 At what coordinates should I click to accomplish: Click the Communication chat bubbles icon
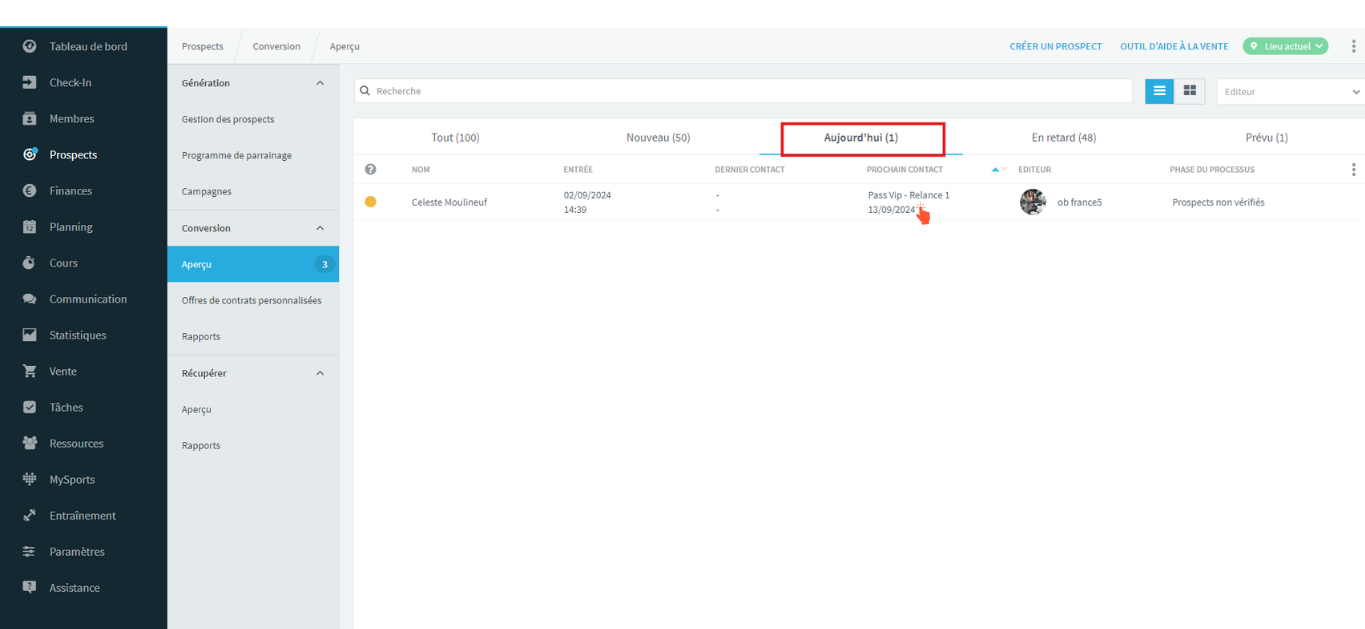(30, 299)
